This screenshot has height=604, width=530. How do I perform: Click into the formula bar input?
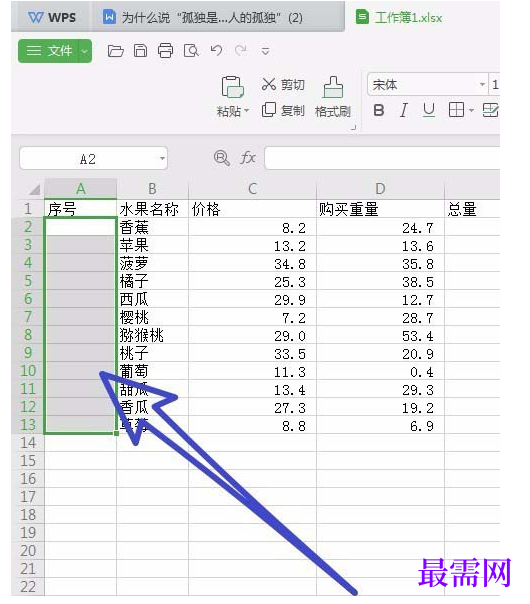coord(382,158)
